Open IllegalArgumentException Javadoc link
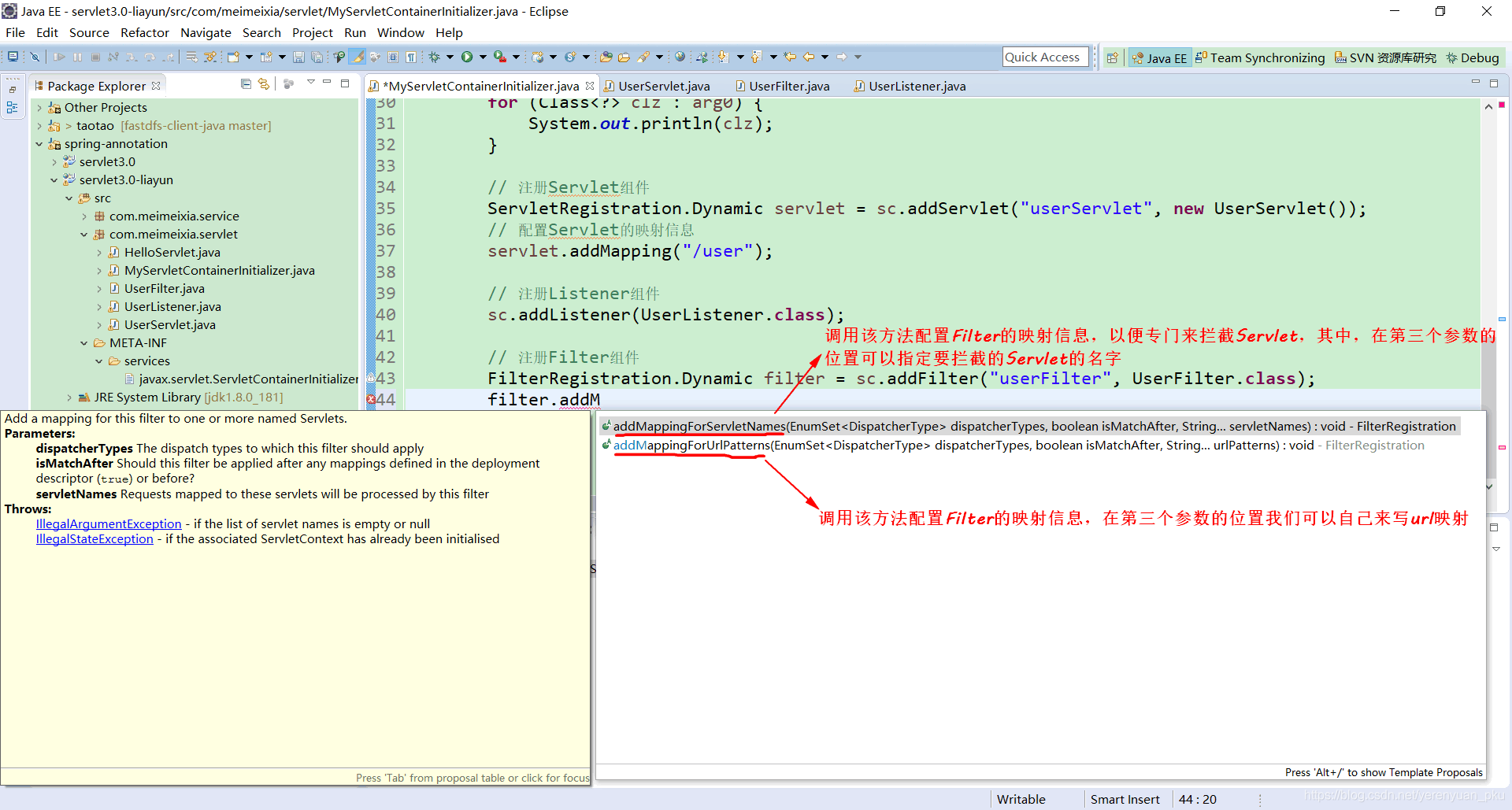The height and width of the screenshot is (810, 1512). (x=109, y=524)
